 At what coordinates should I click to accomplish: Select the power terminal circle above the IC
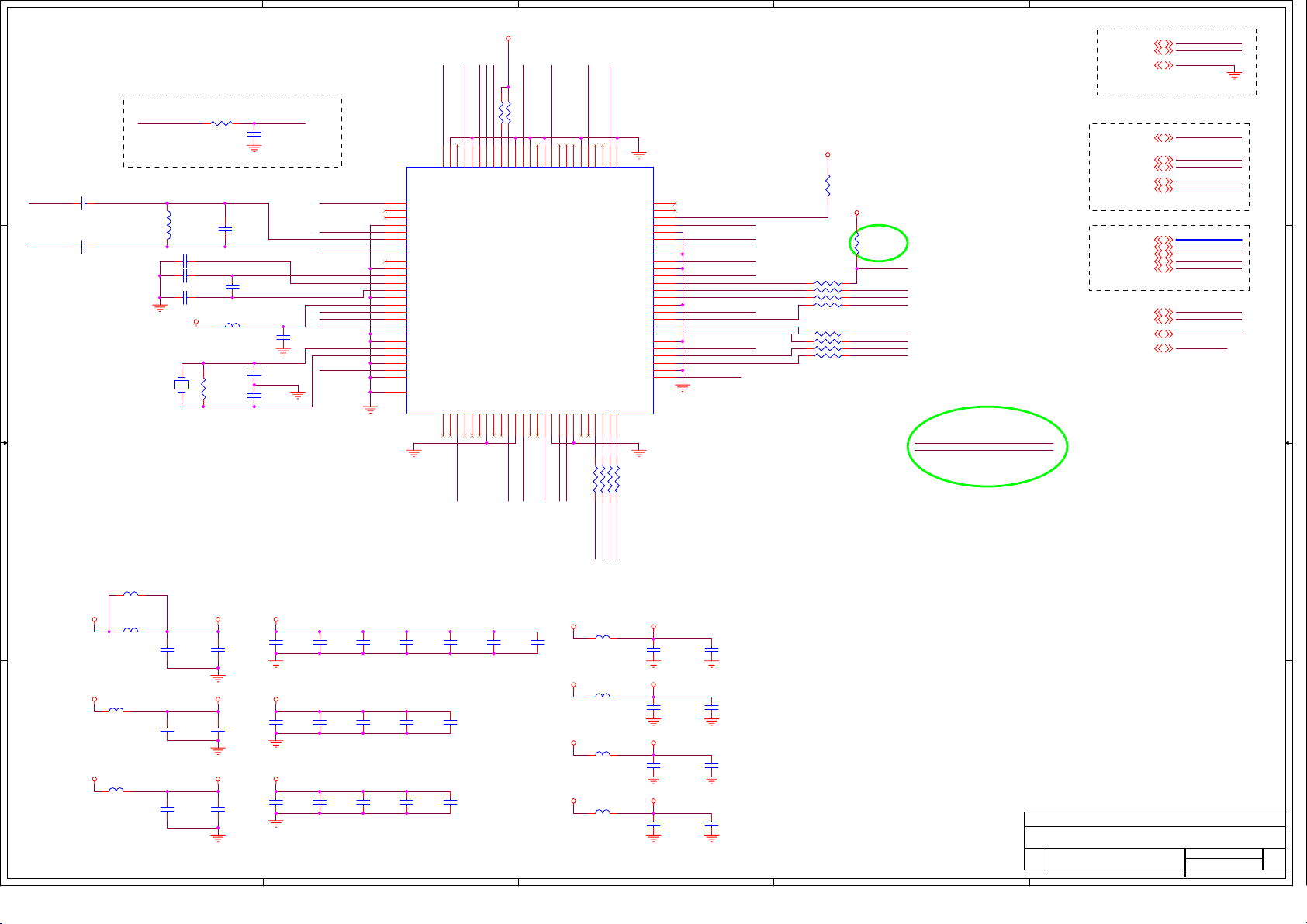tap(508, 38)
